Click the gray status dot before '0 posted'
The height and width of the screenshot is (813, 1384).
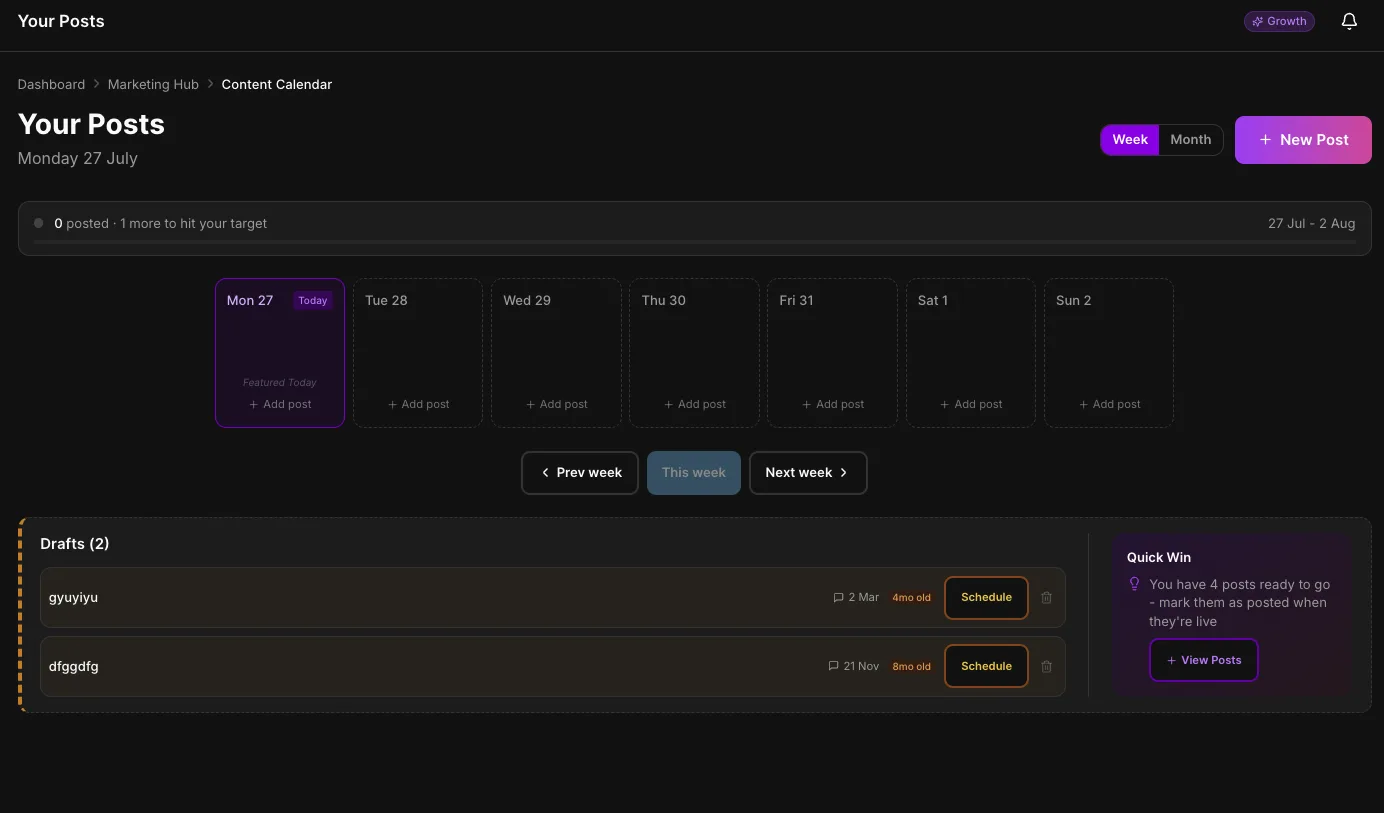pos(39,223)
